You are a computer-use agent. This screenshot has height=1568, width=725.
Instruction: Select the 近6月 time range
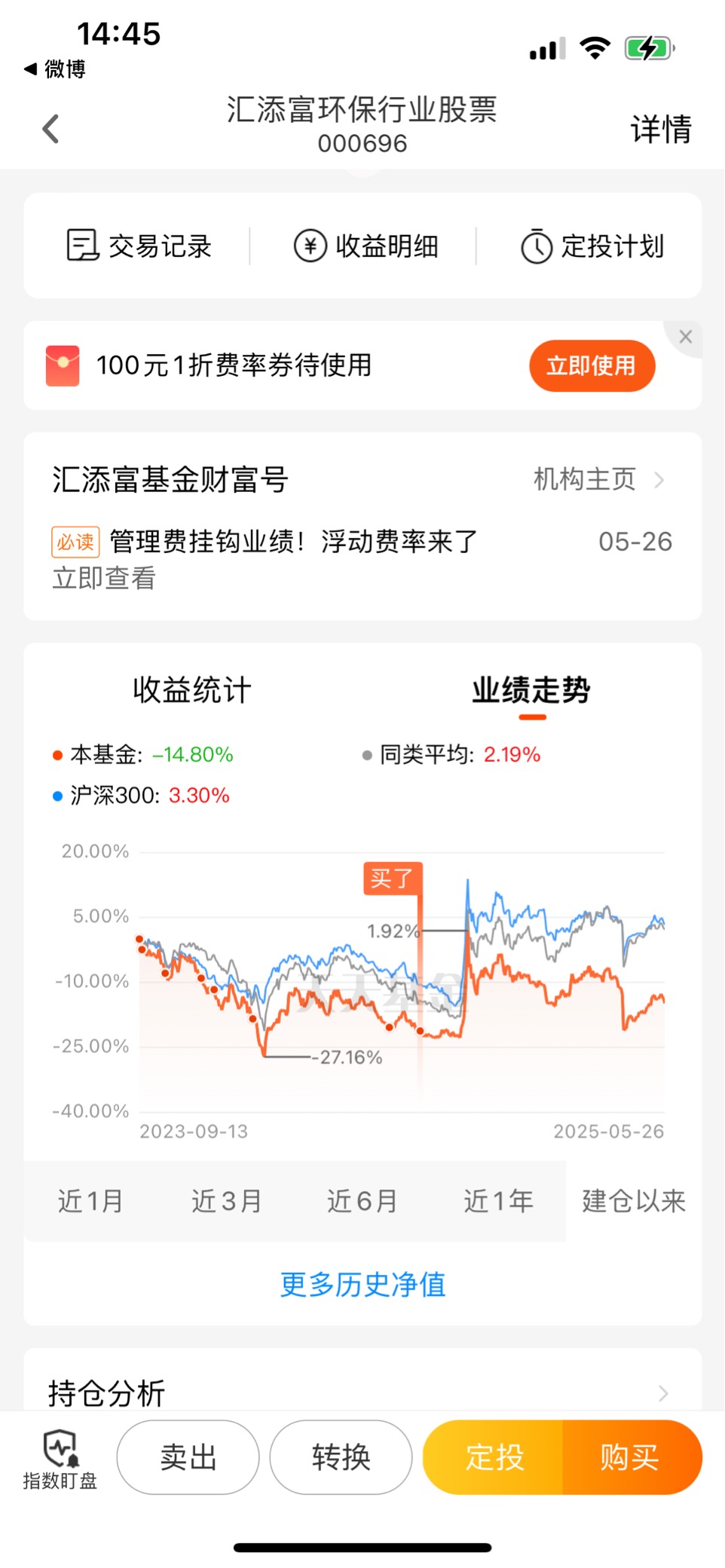pyautogui.click(x=362, y=1200)
